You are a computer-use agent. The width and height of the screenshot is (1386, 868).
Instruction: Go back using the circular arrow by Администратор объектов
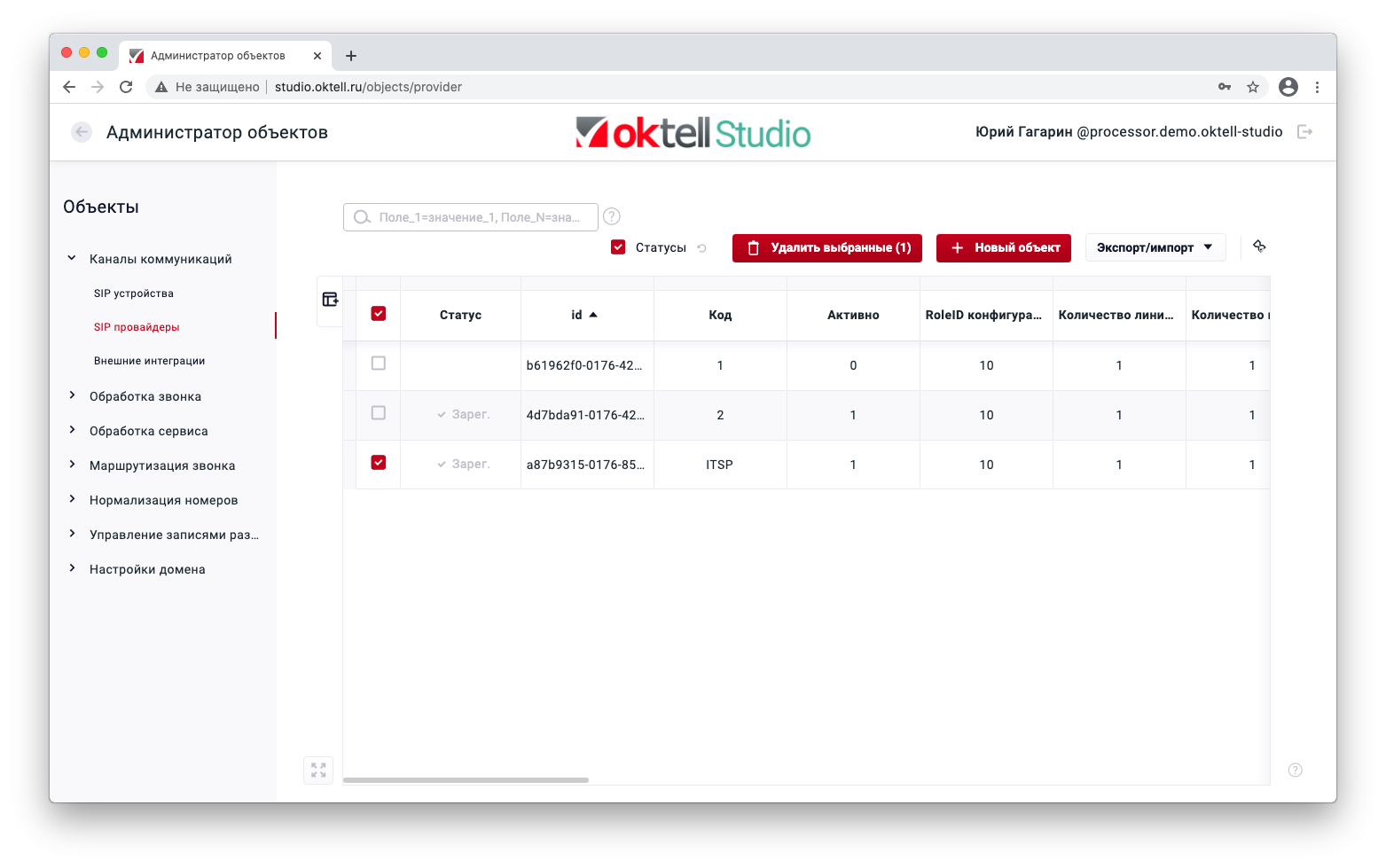pyautogui.click(x=82, y=132)
